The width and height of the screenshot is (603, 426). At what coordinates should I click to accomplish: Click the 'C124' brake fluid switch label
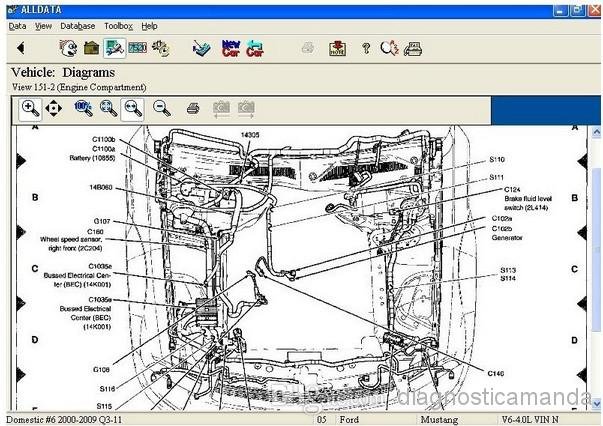(x=512, y=190)
